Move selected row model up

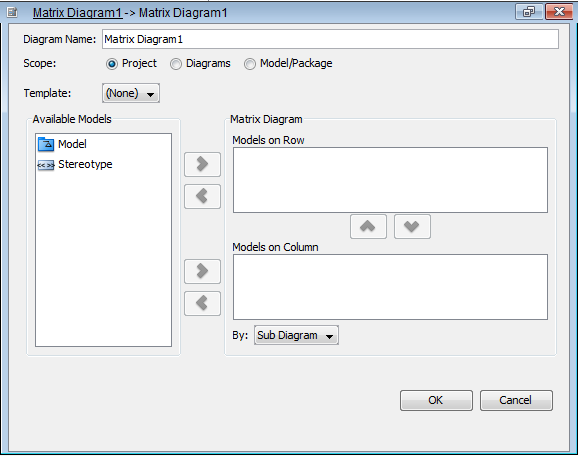pos(368,226)
